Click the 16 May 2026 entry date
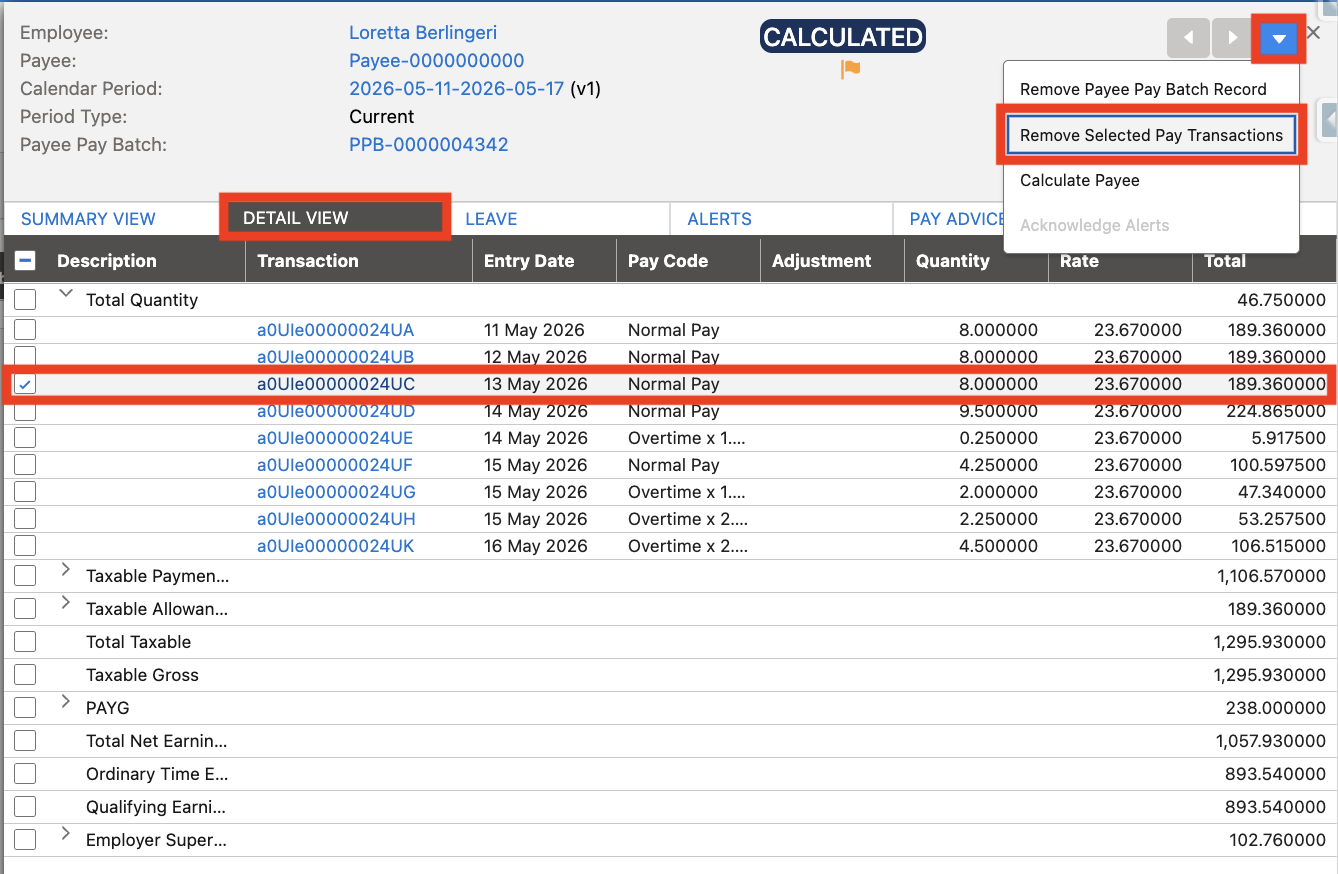 (535, 546)
